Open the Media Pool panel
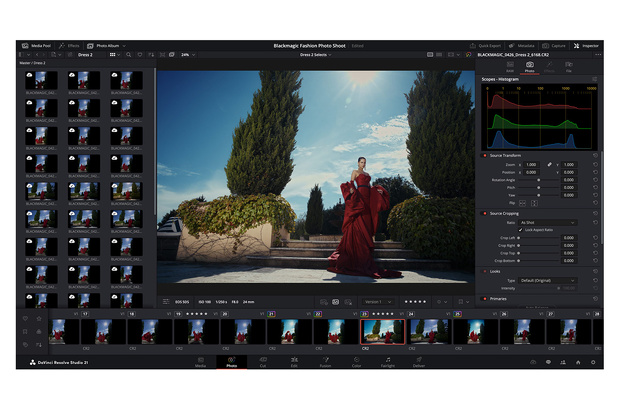Screen dimensions: 640x412 (x=36, y=46)
